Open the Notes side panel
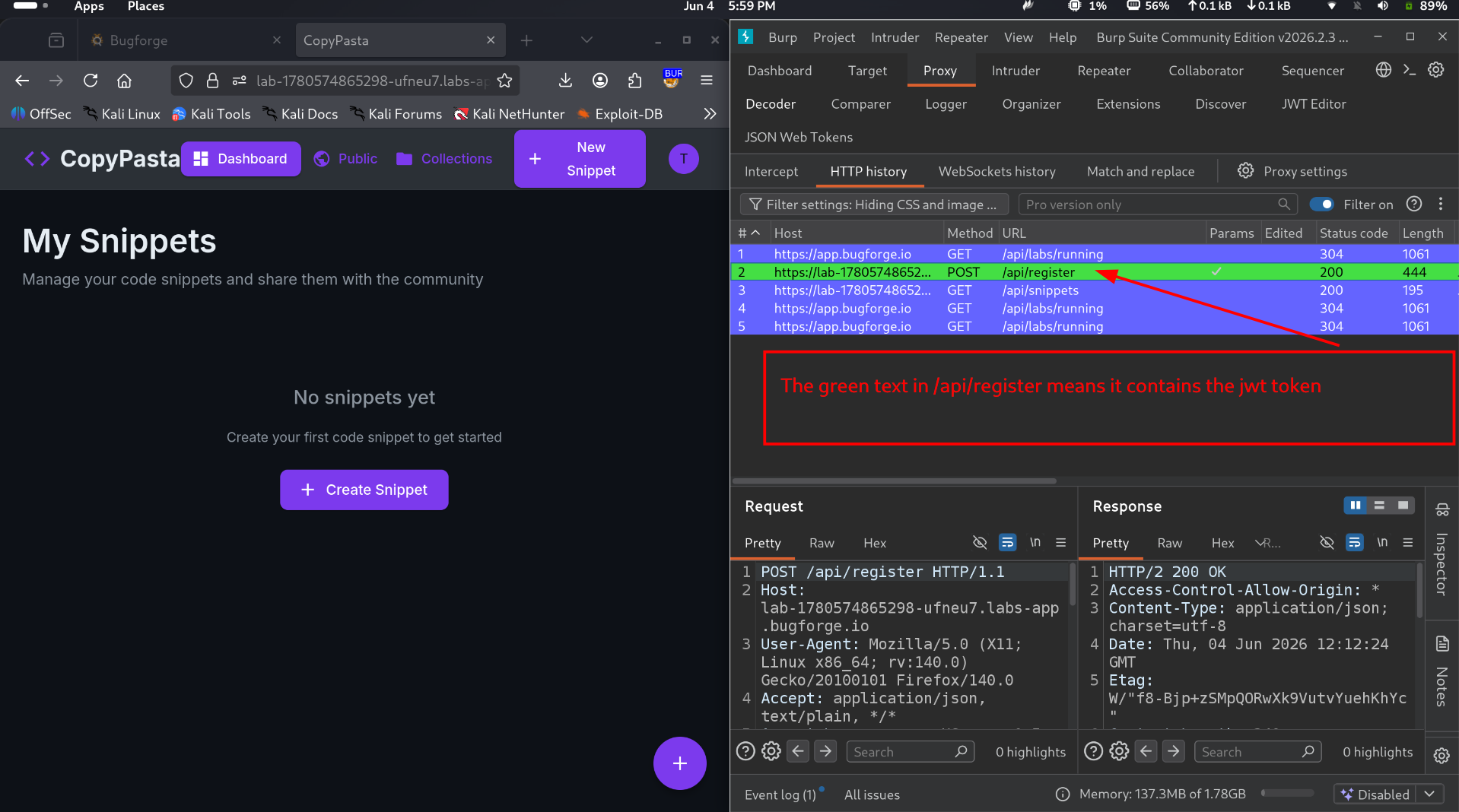Viewport: 1459px width, 812px height. pyautogui.click(x=1442, y=671)
